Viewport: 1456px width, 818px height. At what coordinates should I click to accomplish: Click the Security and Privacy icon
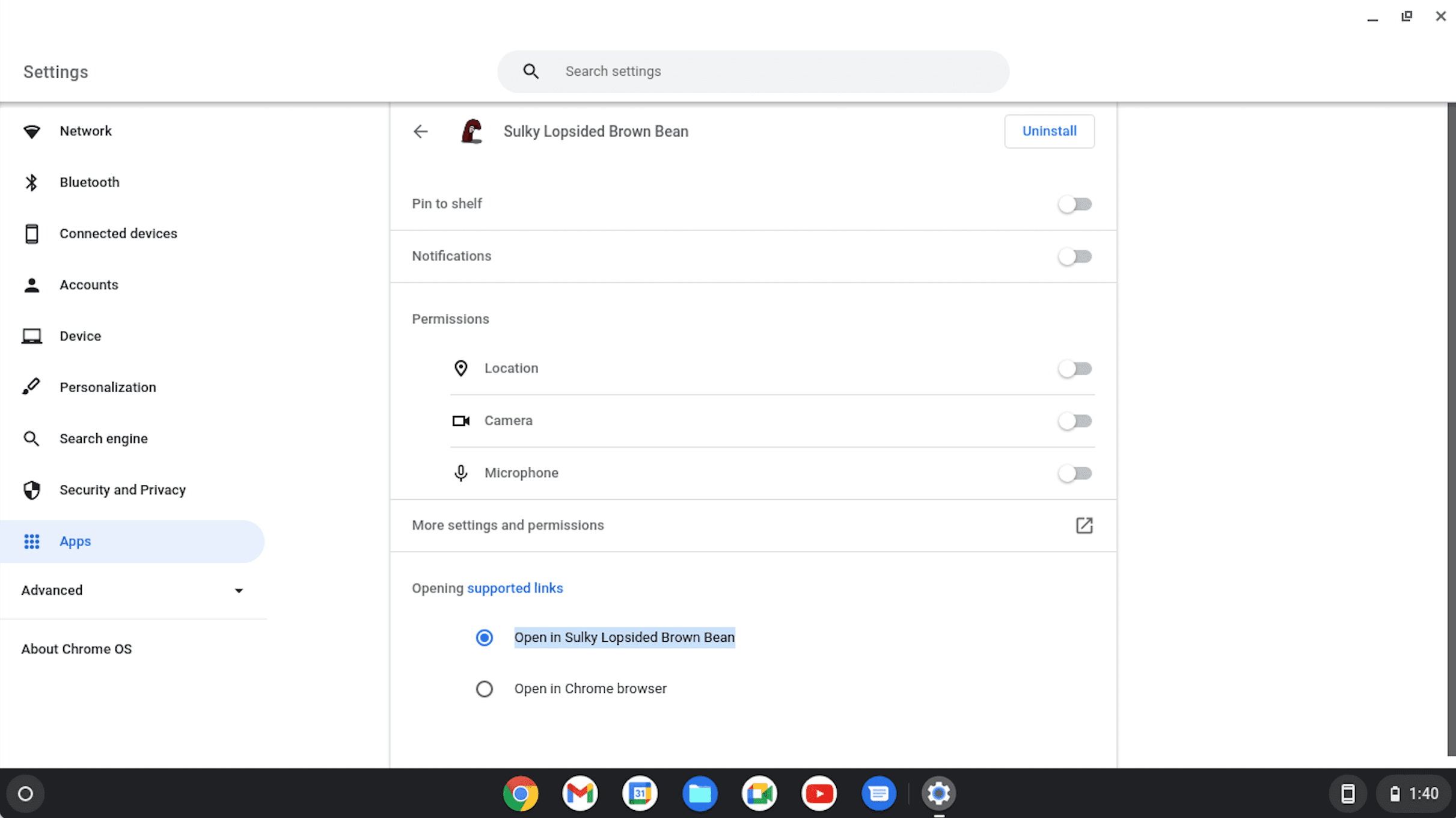click(32, 490)
